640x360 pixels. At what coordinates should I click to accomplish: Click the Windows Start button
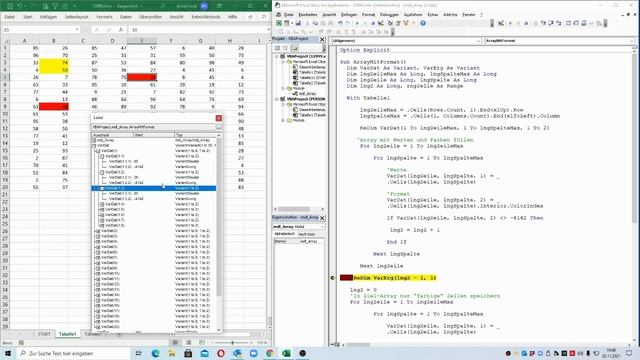click(8, 353)
